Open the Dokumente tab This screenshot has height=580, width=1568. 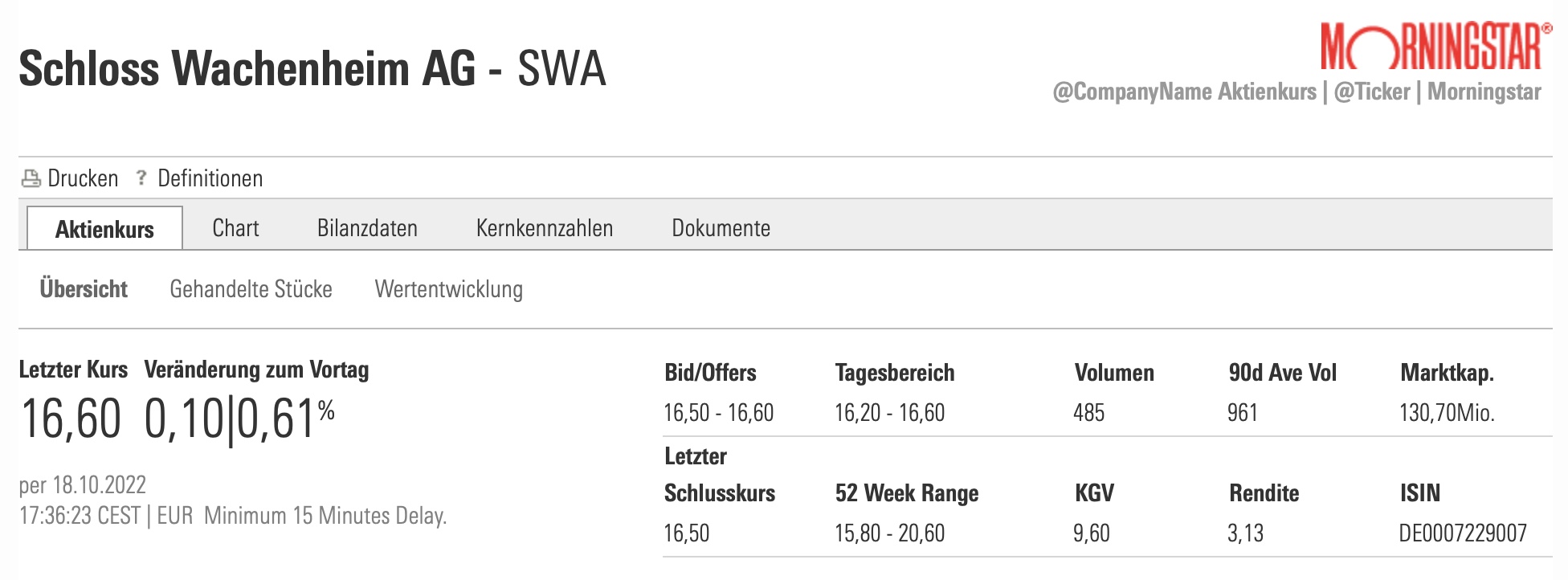pyautogui.click(x=721, y=228)
